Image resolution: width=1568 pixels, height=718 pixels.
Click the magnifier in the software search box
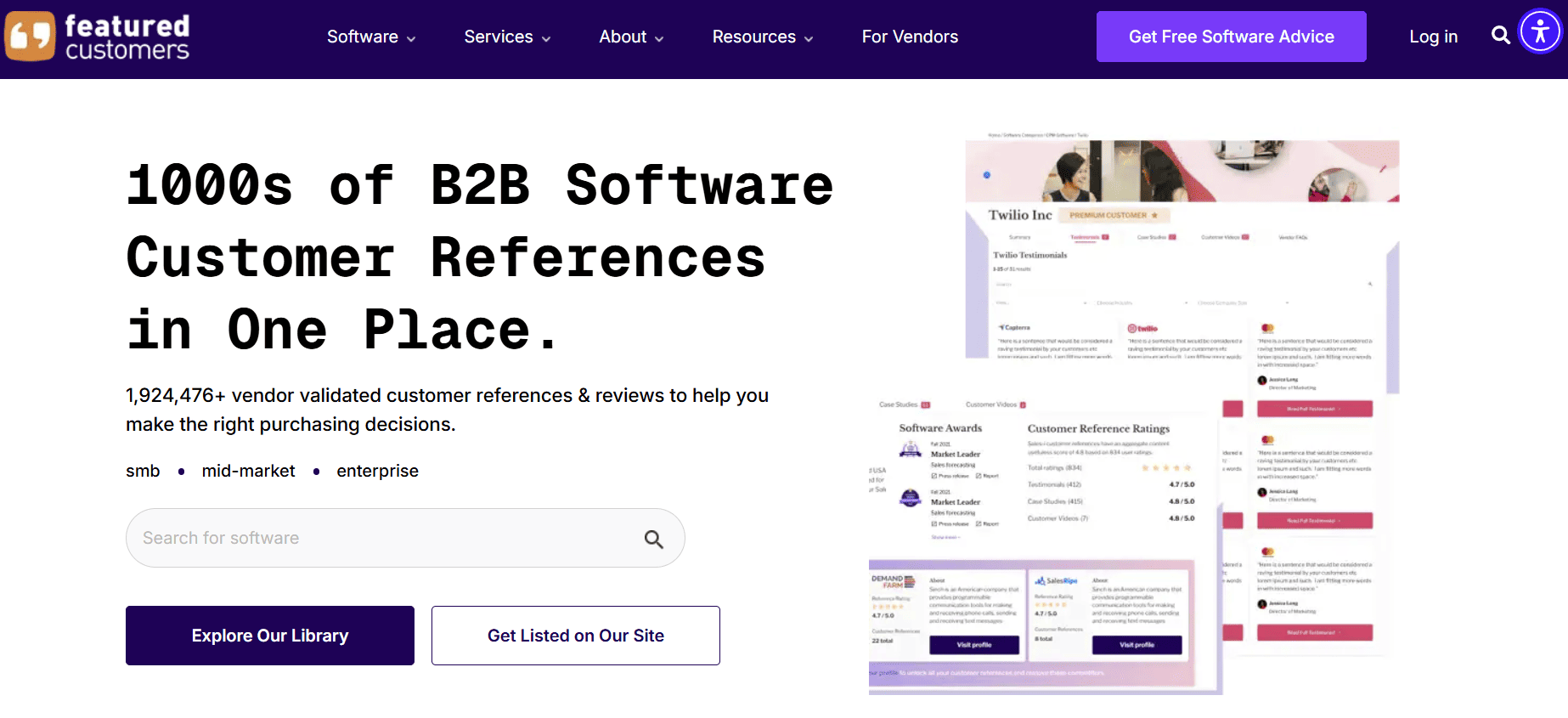(x=653, y=539)
